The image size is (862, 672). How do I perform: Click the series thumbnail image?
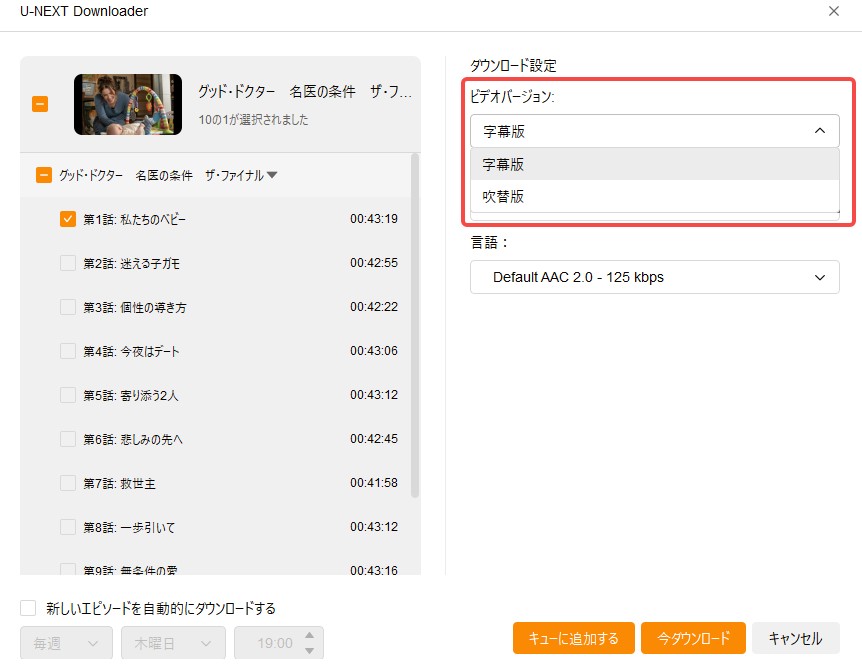(x=128, y=103)
